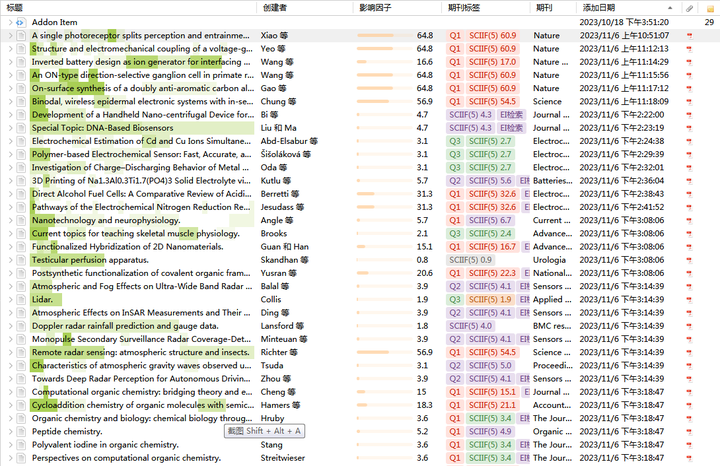
Task: Select 'Pathways of the Electrochemical Nitrogen Reduction' item
Action: [141, 208]
